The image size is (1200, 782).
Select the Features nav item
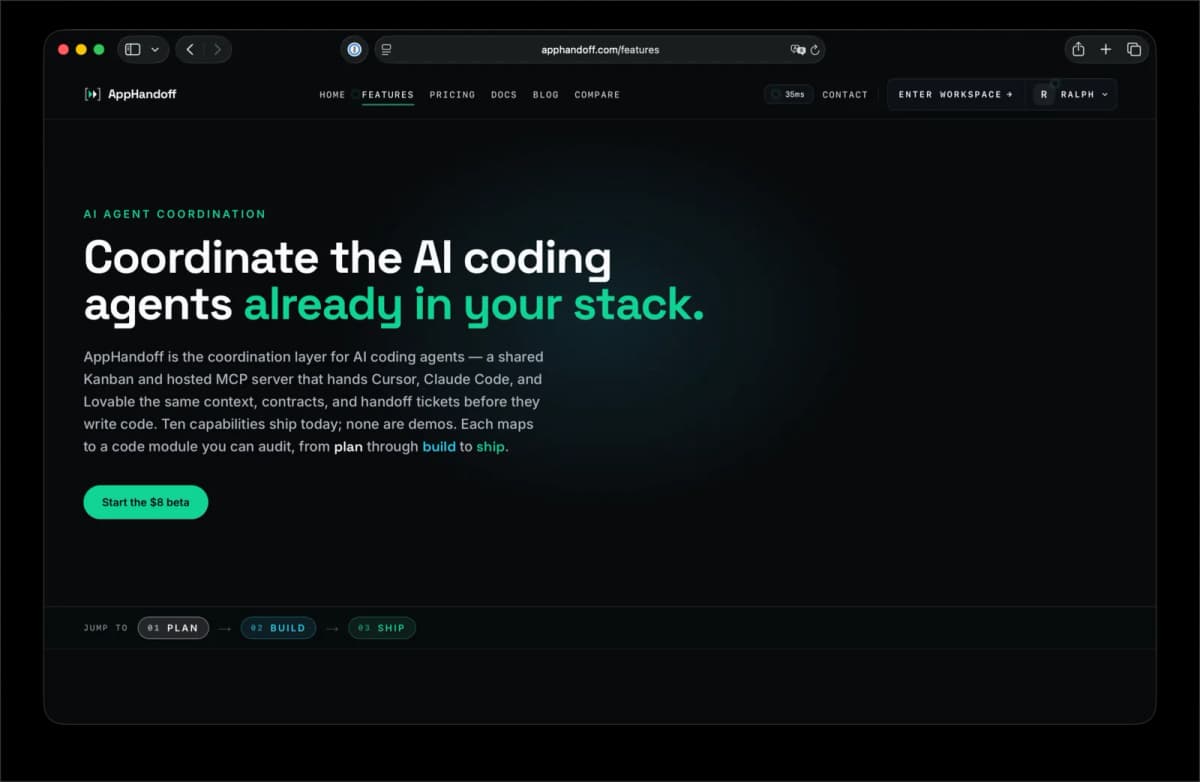pyautogui.click(x=388, y=95)
